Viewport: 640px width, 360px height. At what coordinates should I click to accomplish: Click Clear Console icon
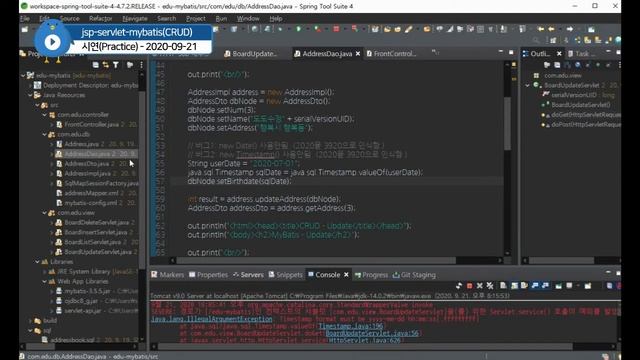[x=503, y=286]
